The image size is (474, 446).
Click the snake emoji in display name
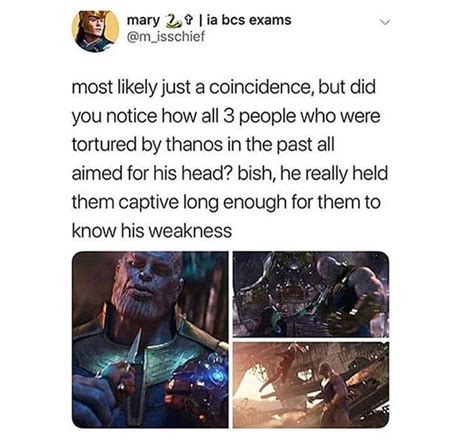click(171, 20)
